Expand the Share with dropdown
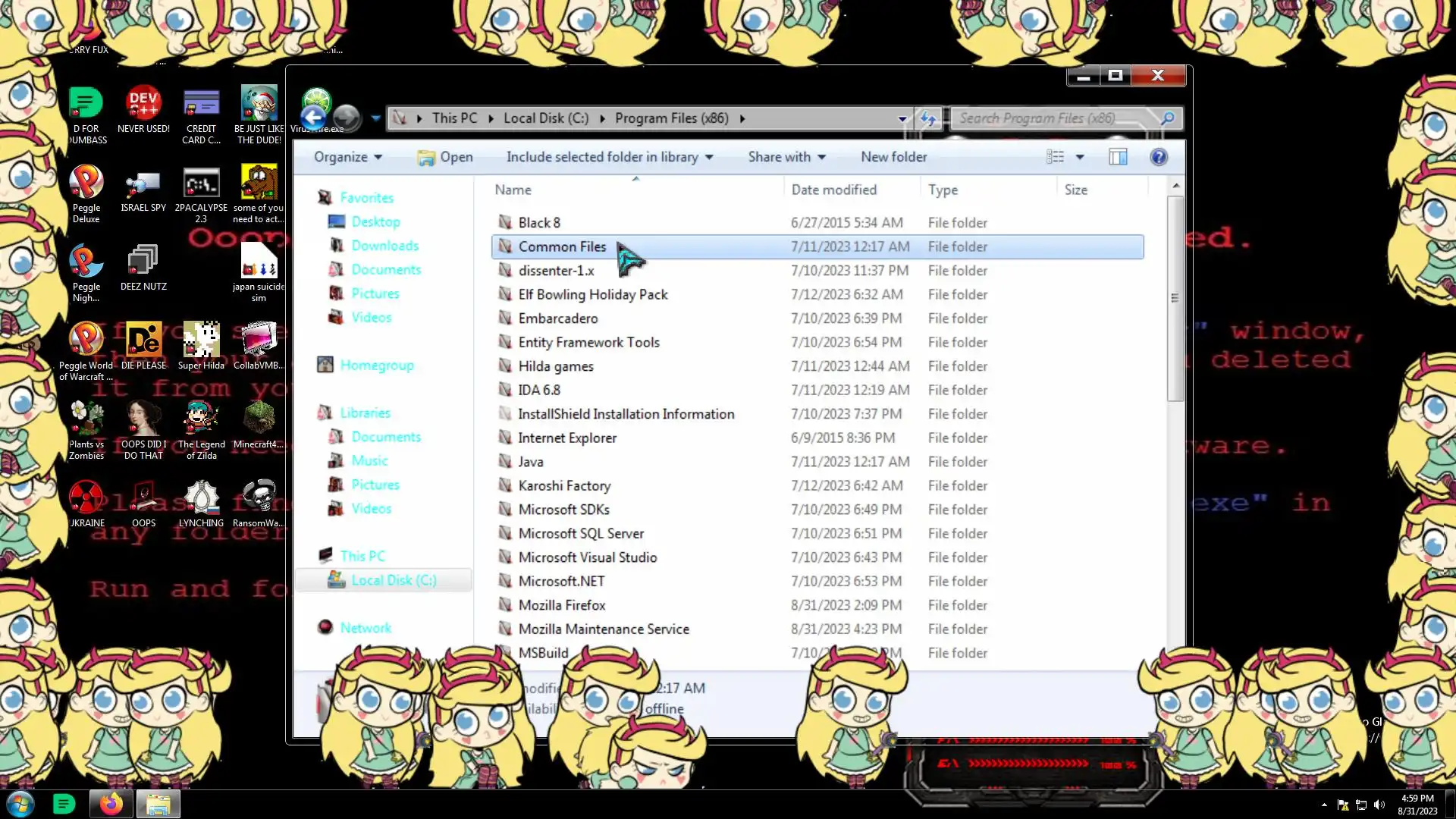 (x=786, y=157)
